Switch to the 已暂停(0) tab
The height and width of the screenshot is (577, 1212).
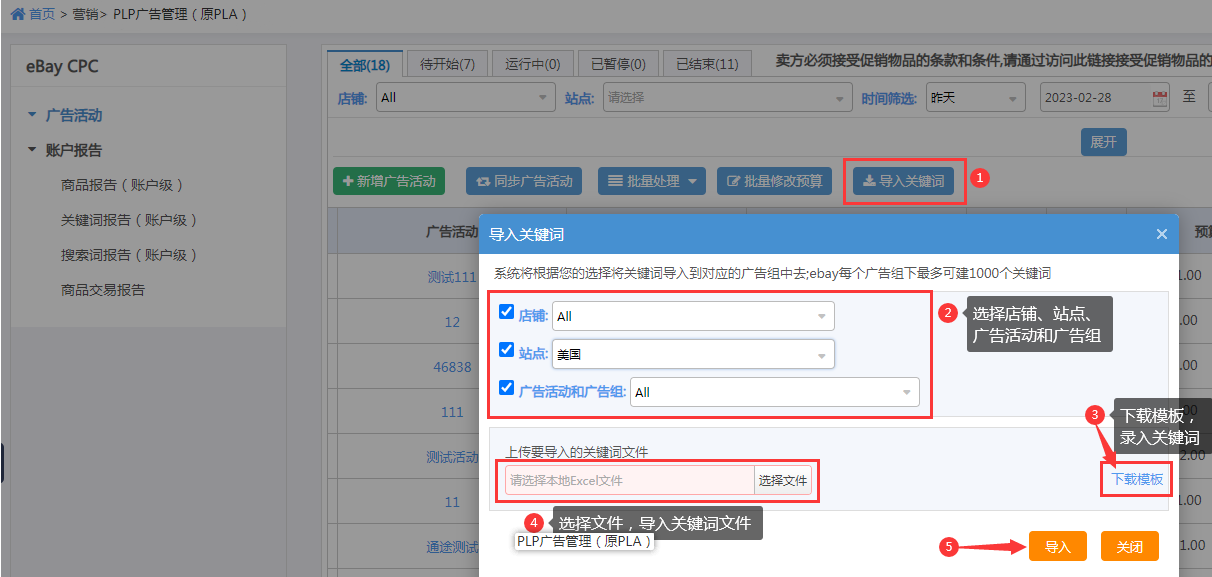pyautogui.click(x=618, y=64)
